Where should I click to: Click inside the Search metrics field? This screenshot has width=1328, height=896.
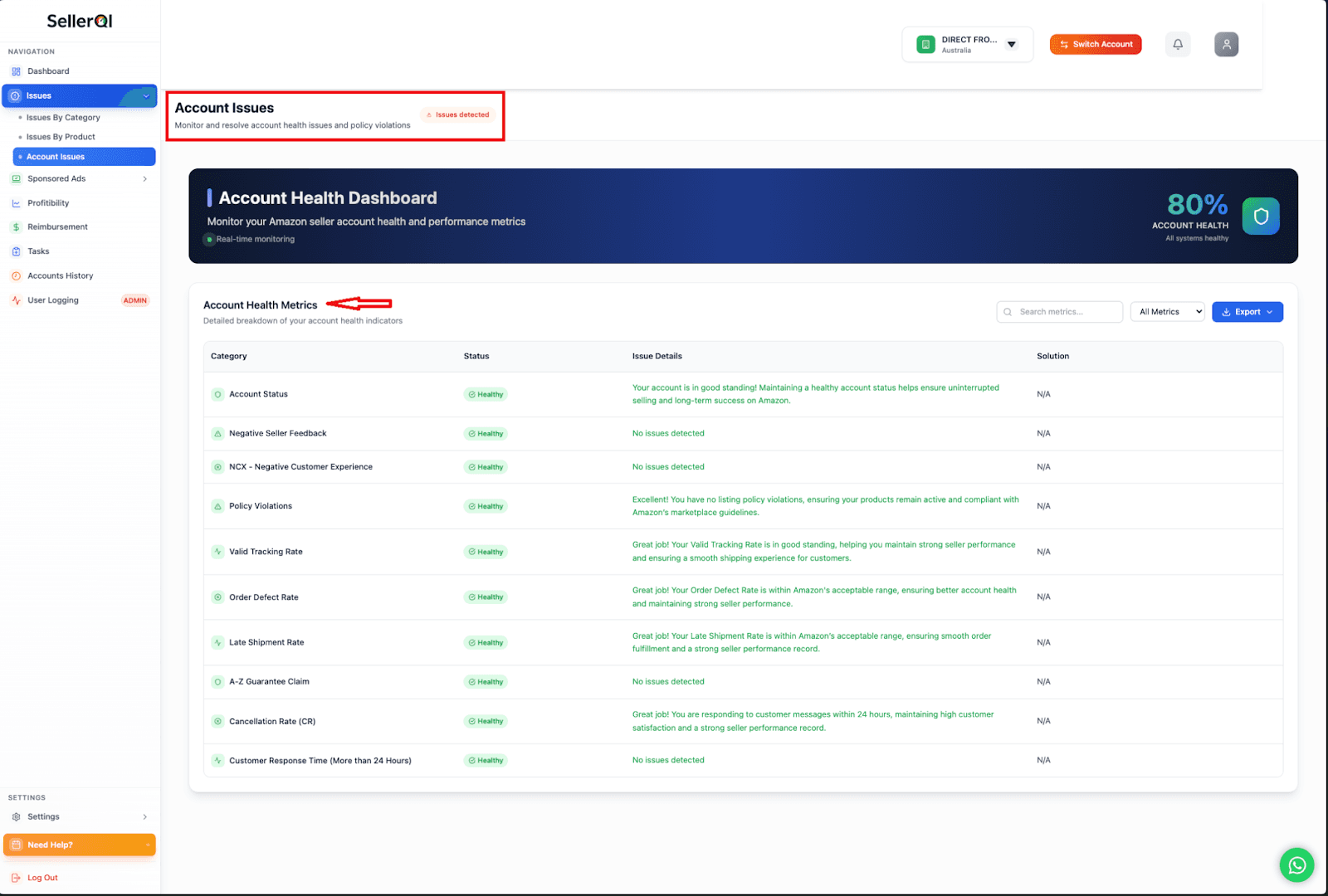[x=1059, y=311]
